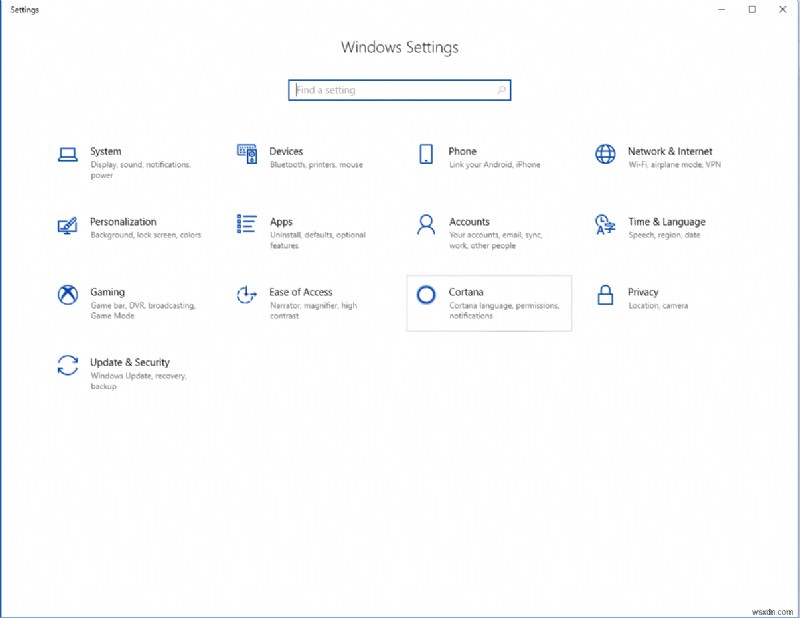
Task: Select the Personalization title
Action: 123,221
